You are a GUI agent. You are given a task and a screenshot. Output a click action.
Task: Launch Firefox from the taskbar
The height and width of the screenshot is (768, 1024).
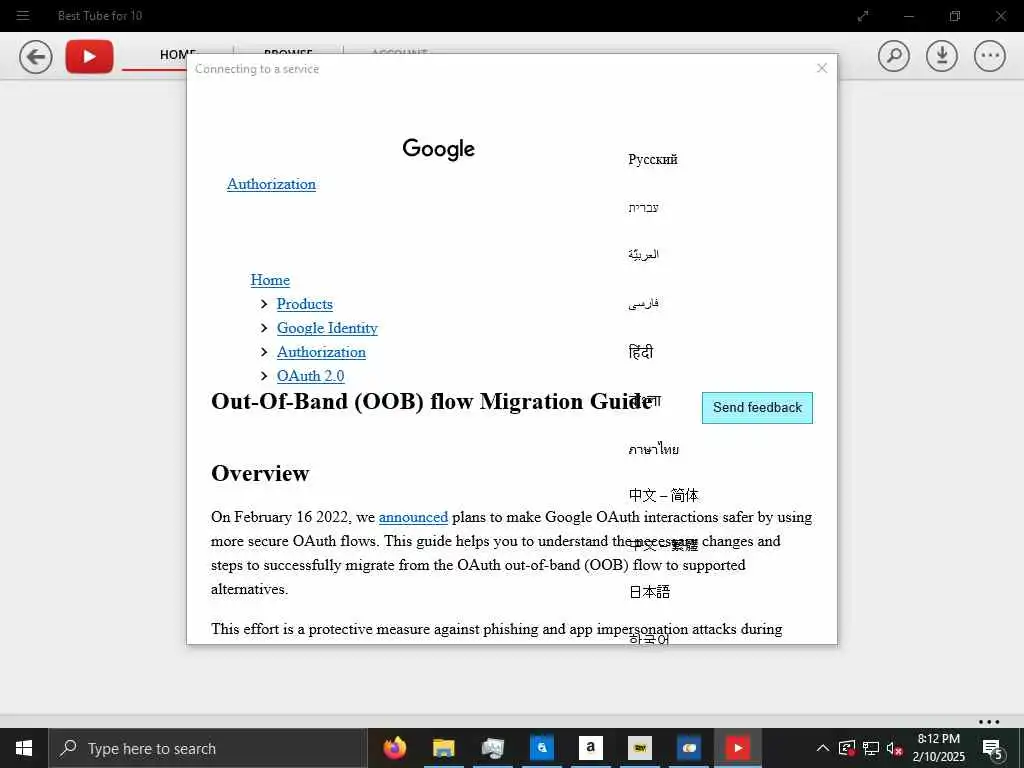[394, 748]
